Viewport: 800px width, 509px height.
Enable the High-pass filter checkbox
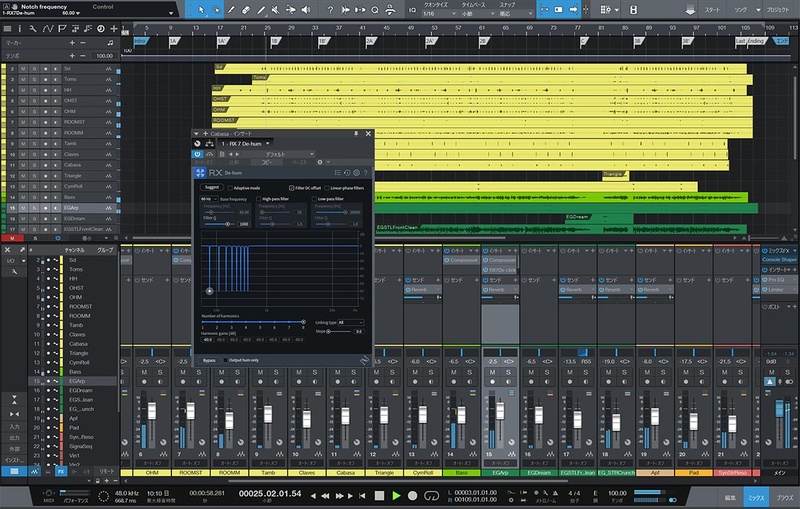[259, 199]
